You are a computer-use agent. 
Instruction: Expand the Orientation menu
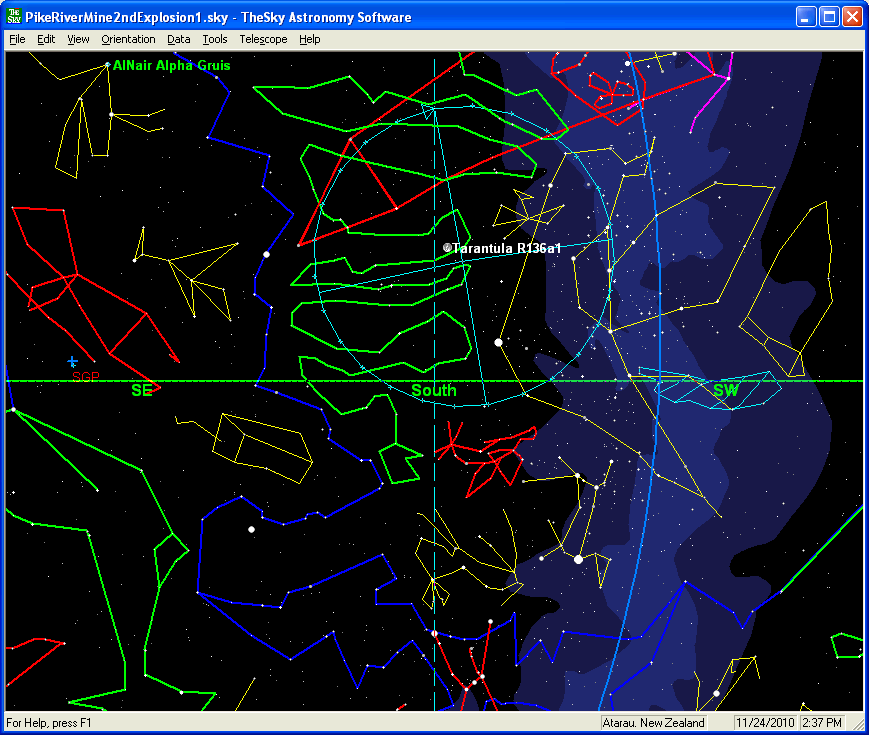pyautogui.click(x=128, y=39)
